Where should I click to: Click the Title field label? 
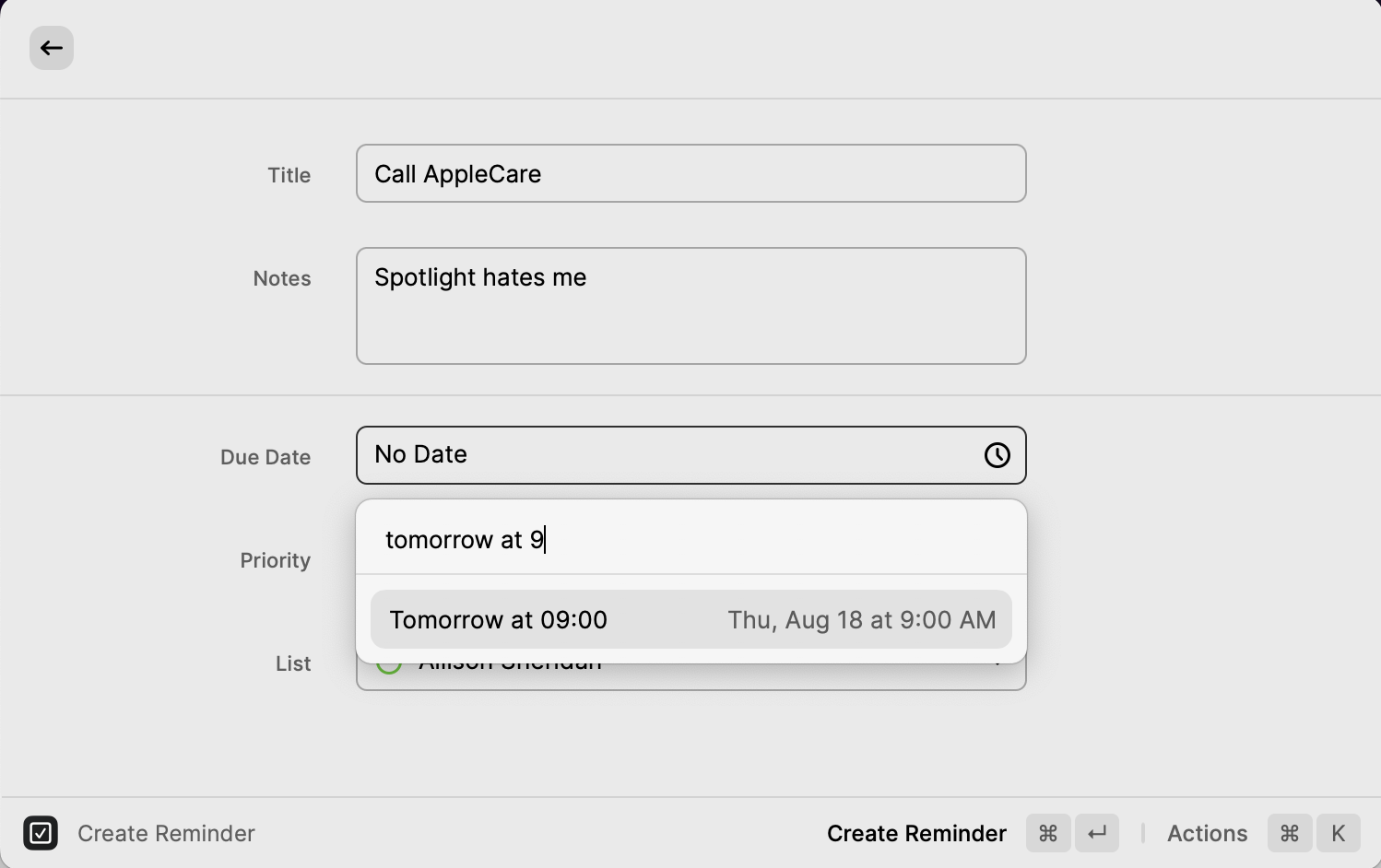point(289,175)
